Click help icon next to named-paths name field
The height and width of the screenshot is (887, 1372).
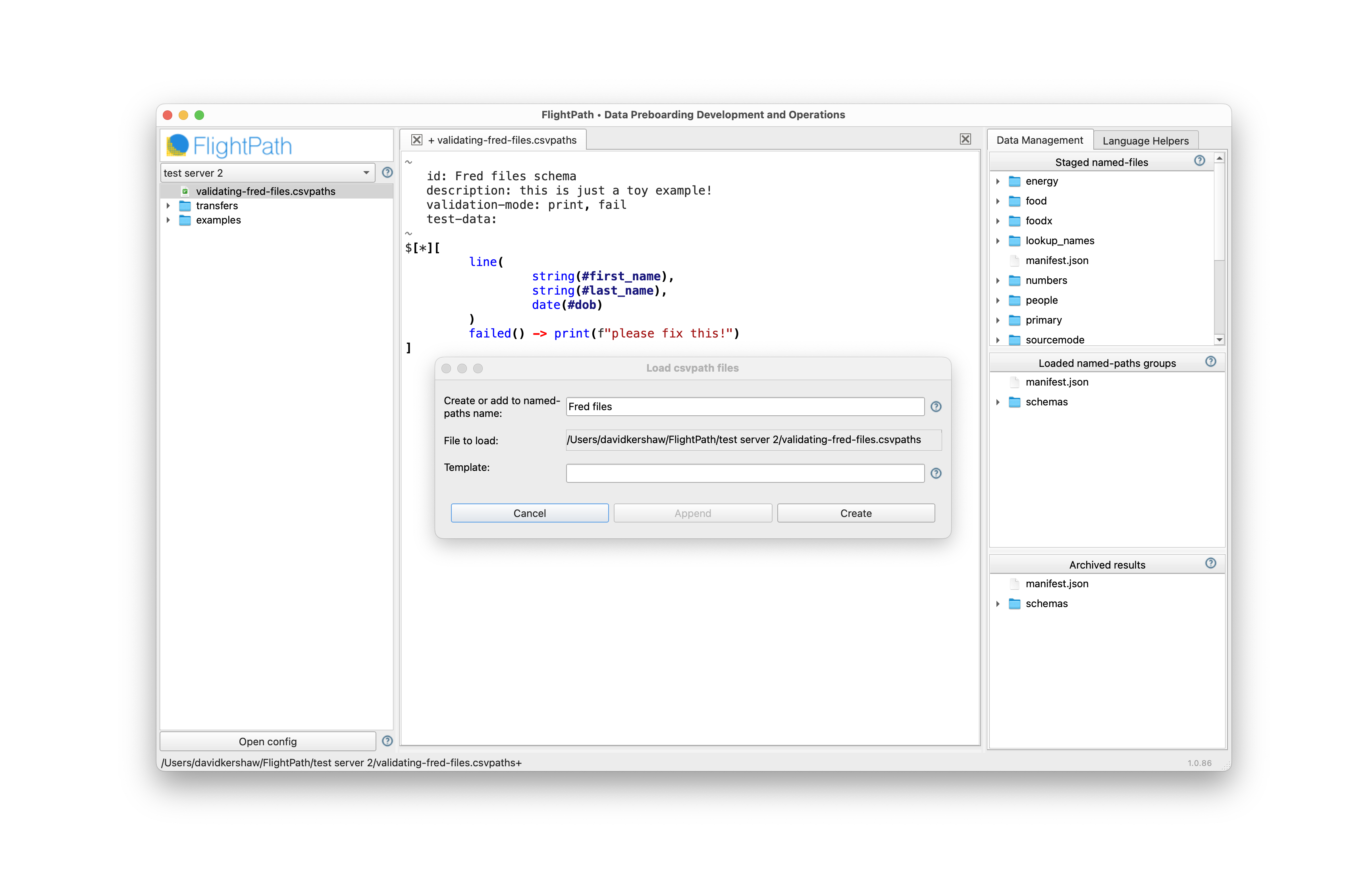coord(936,407)
